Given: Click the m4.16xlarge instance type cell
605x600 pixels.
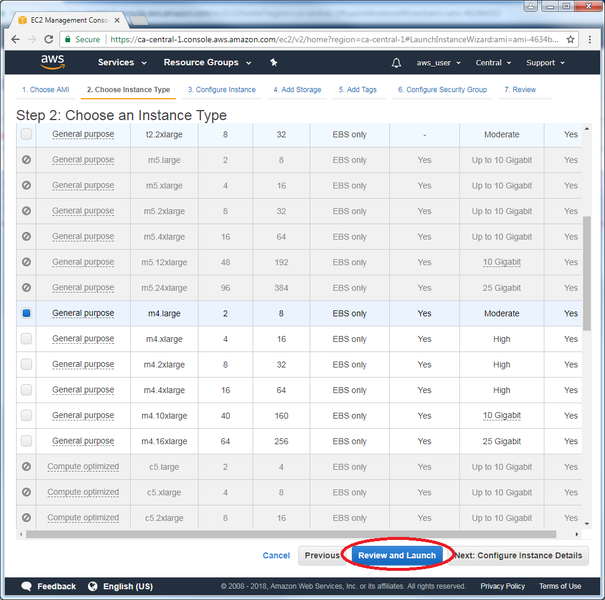Looking at the screenshot, I should point(164,441).
